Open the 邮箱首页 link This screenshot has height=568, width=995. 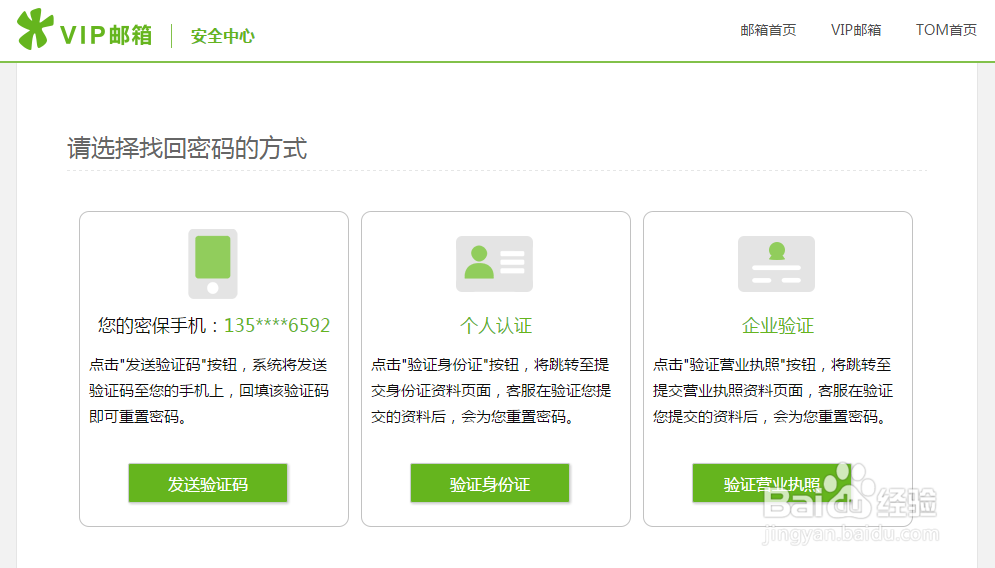pos(768,30)
